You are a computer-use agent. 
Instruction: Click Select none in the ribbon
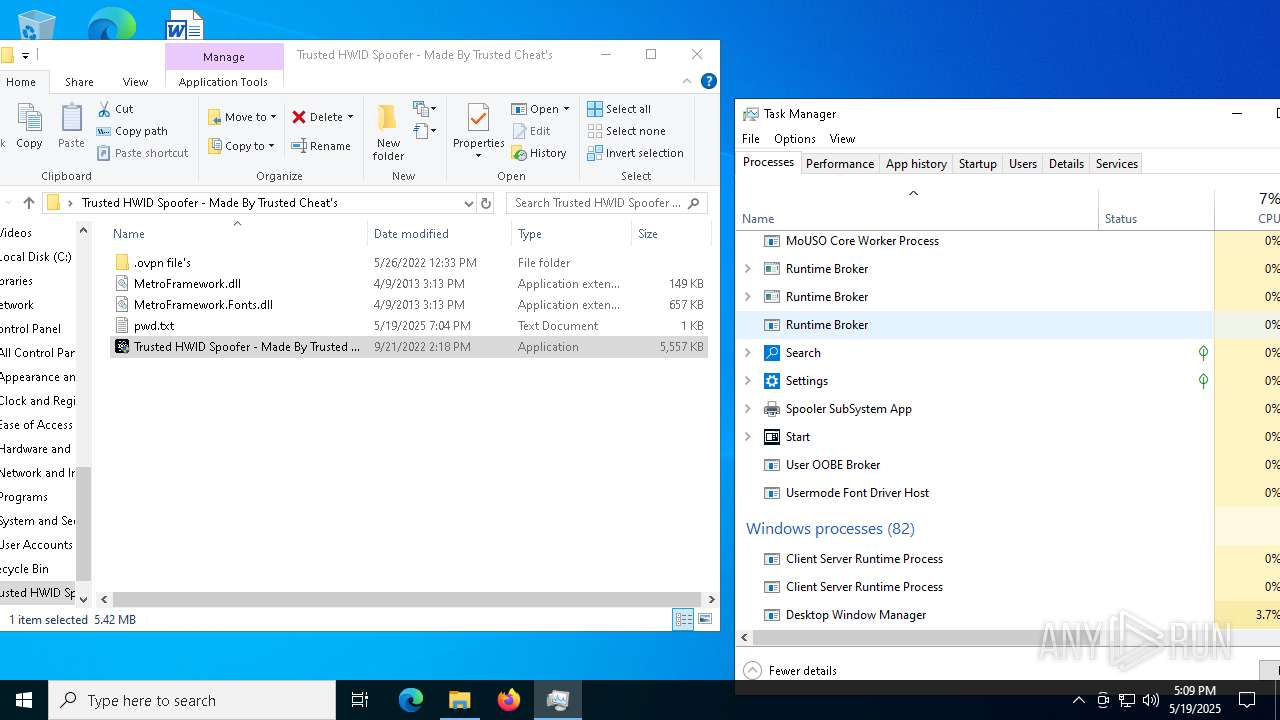[x=626, y=131]
